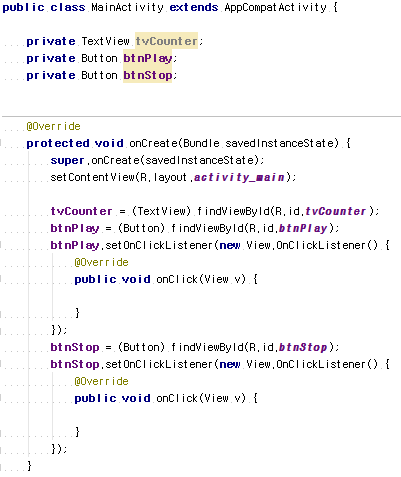The image size is (401, 477).
Task: Click italic btnStop in the findViewById call
Action: pos(303,347)
